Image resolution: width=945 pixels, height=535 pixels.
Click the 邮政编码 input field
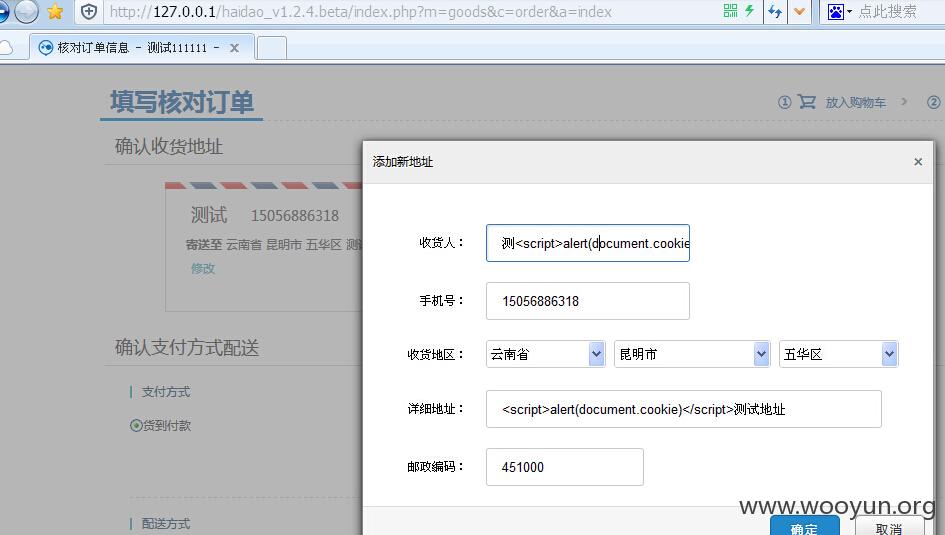[x=565, y=467]
